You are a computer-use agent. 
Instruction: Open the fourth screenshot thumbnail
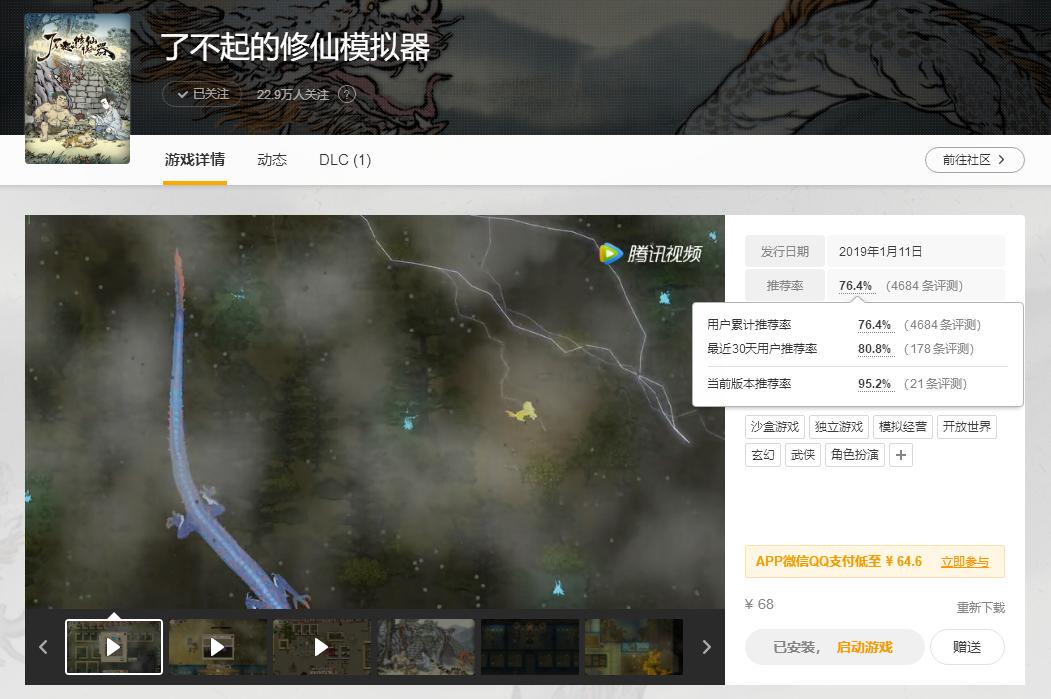point(425,647)
